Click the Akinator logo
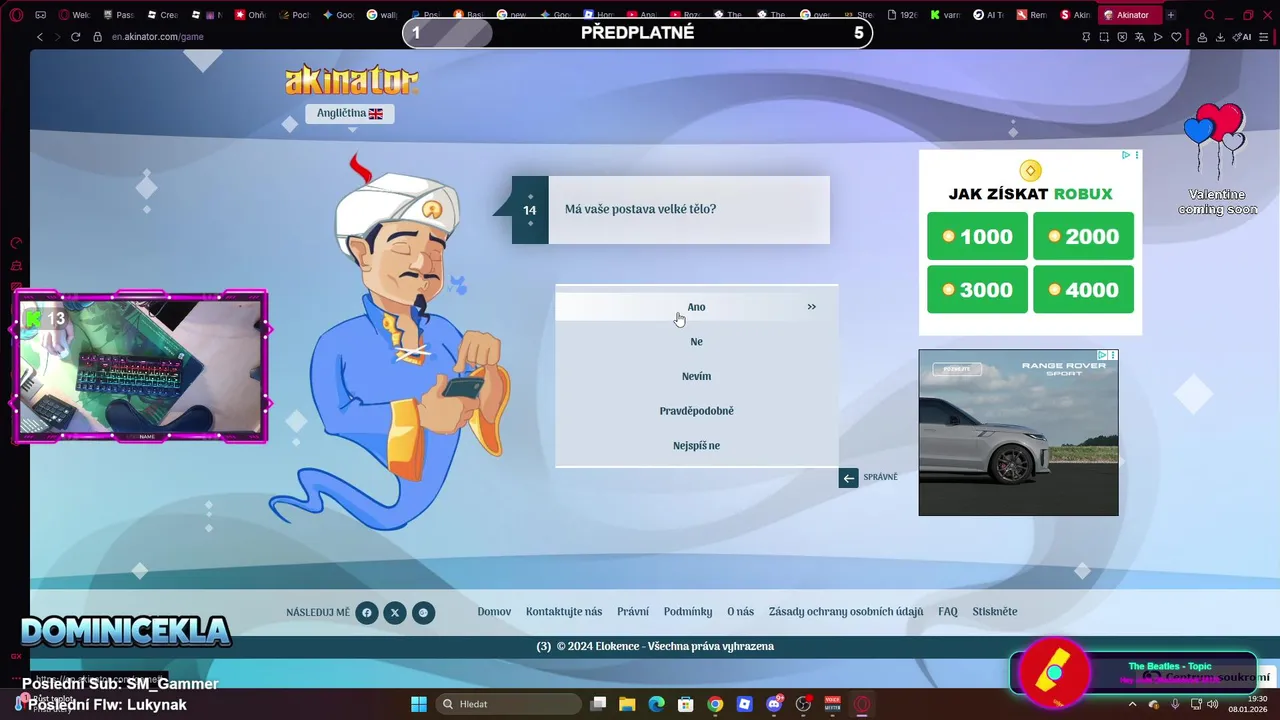Viewport: 1280px width, 720px height. pos(351,80)
